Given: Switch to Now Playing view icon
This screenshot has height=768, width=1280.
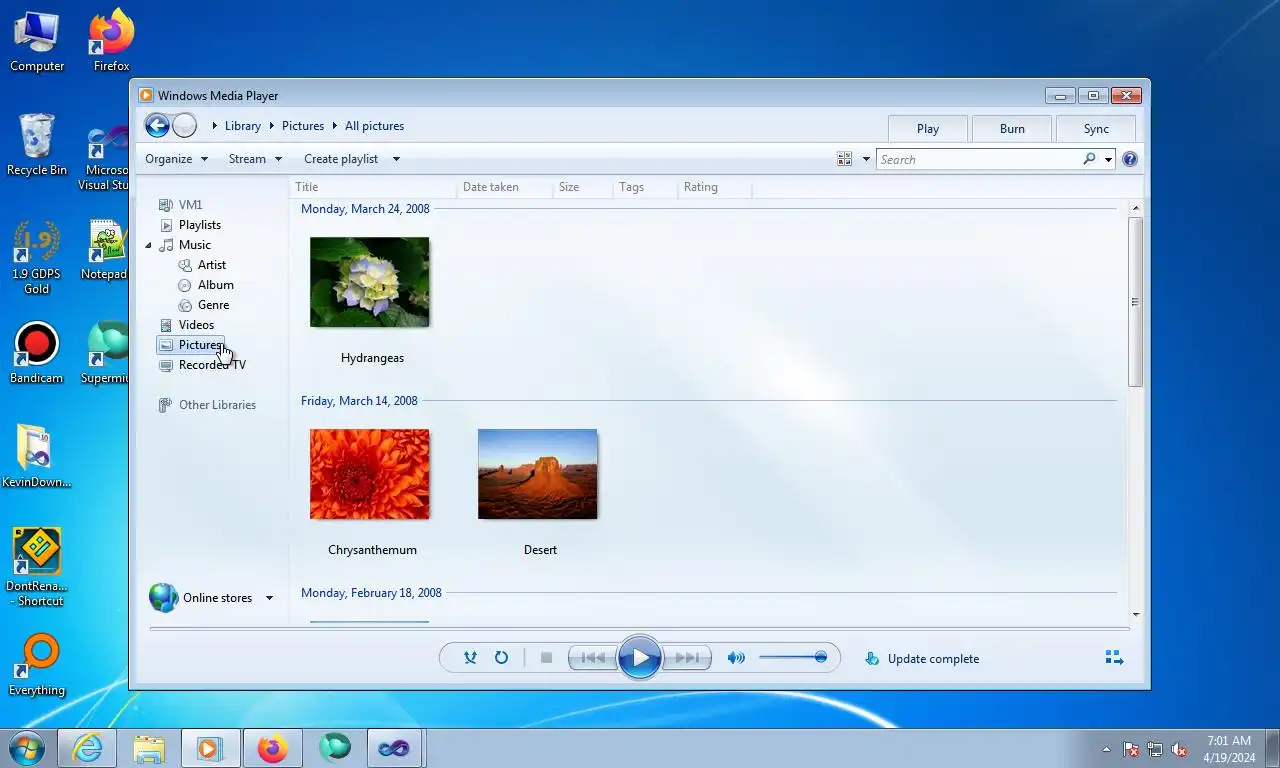Looking at the screenshot, I should pyautogui.click(x=1114, y=658).
